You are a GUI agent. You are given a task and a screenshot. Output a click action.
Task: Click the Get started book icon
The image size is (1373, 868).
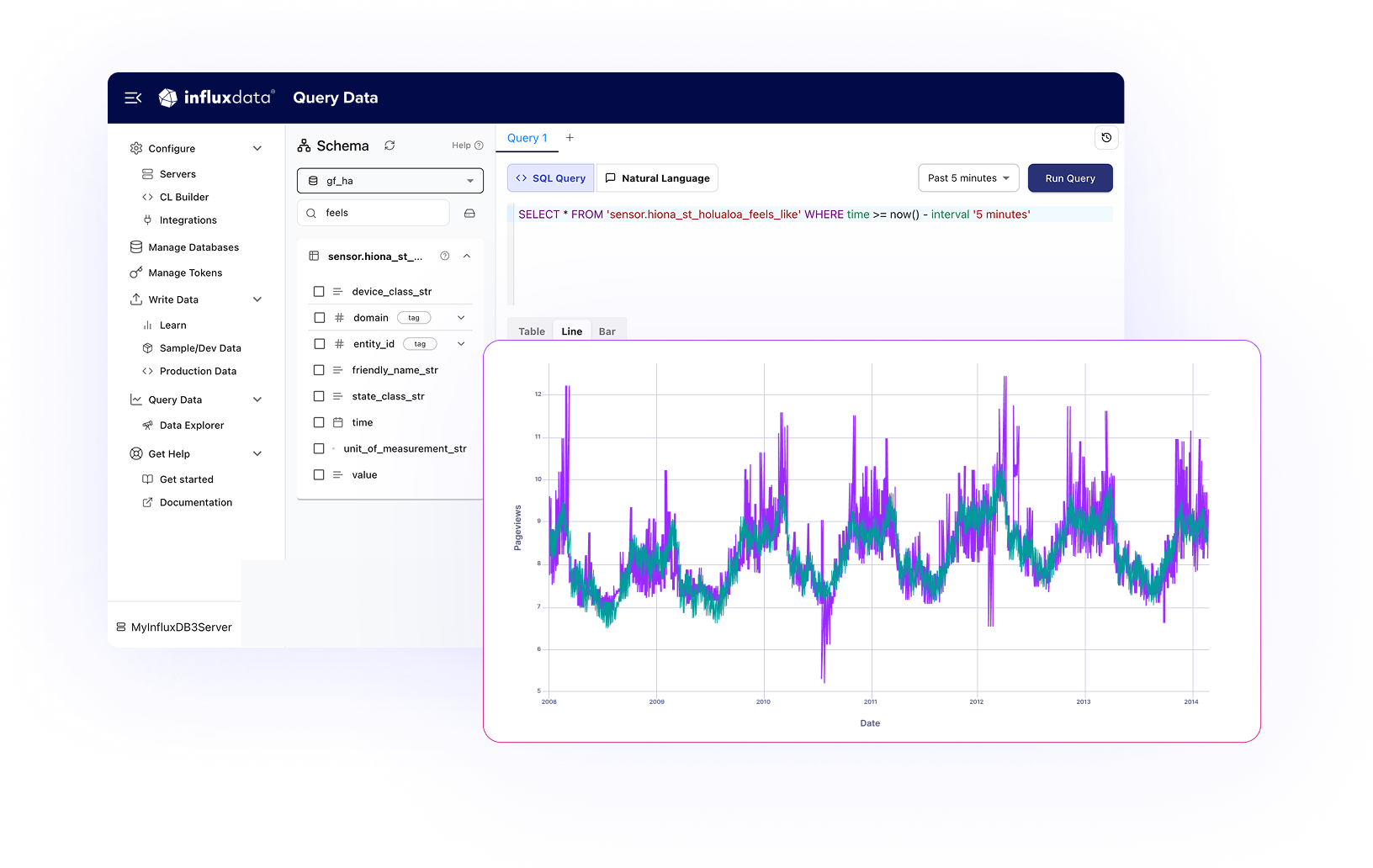point(147,479)
